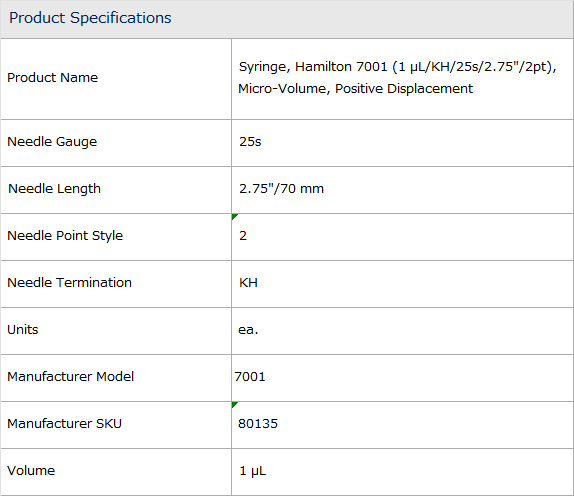Click the 2.75"/70 mm length value
The width and height of the screenshot is (574, 496).
(281, 189)
